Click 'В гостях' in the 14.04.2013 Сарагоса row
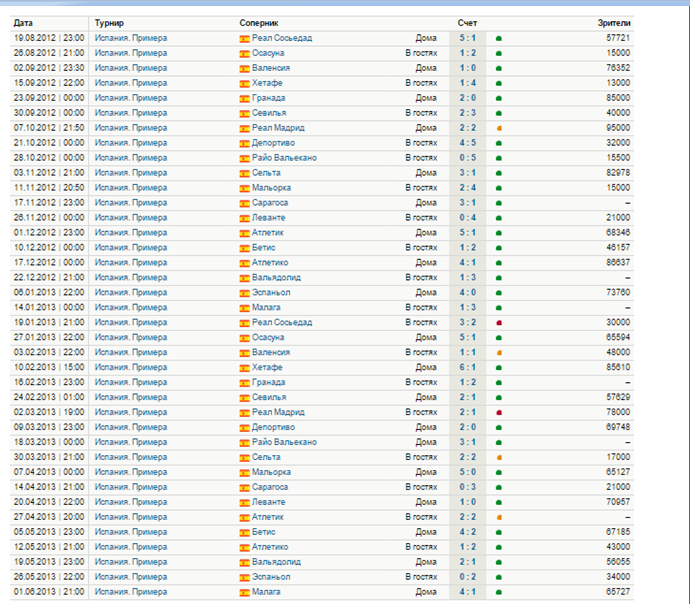Image resolution: width=690 pixels, height=604 pixels. (x=421, y=487)
